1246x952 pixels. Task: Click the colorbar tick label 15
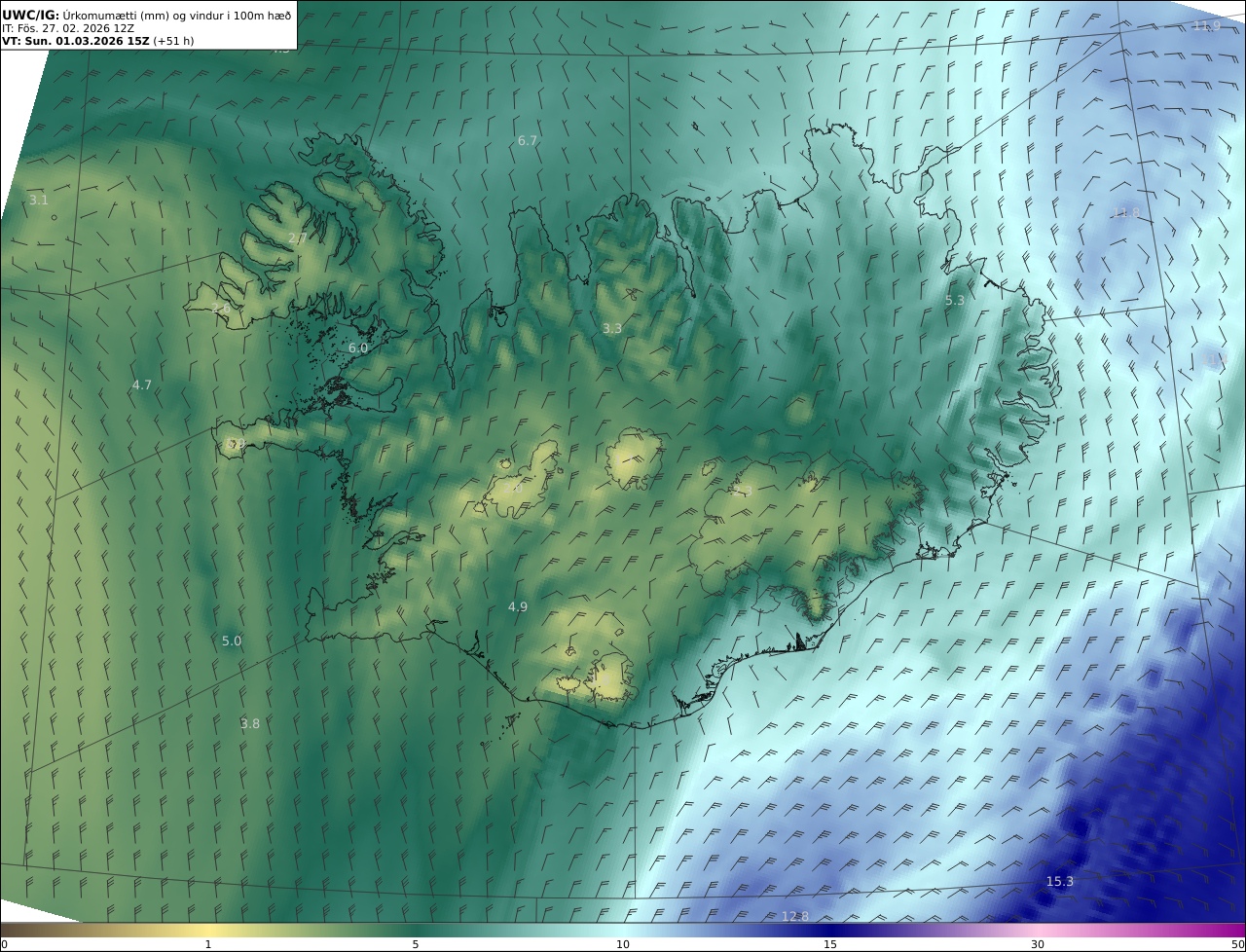[830, 944]
